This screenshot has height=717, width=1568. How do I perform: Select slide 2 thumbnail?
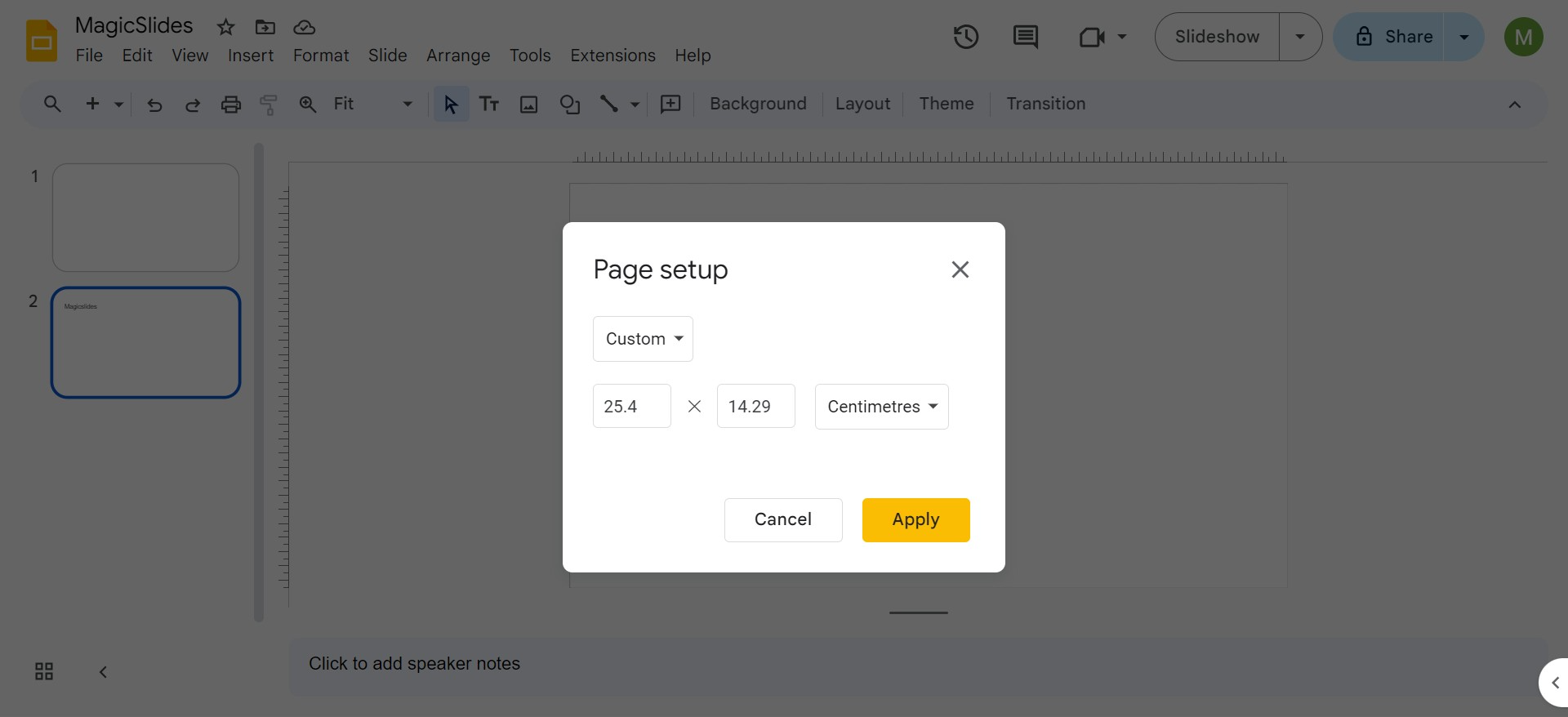click(145, 342)
